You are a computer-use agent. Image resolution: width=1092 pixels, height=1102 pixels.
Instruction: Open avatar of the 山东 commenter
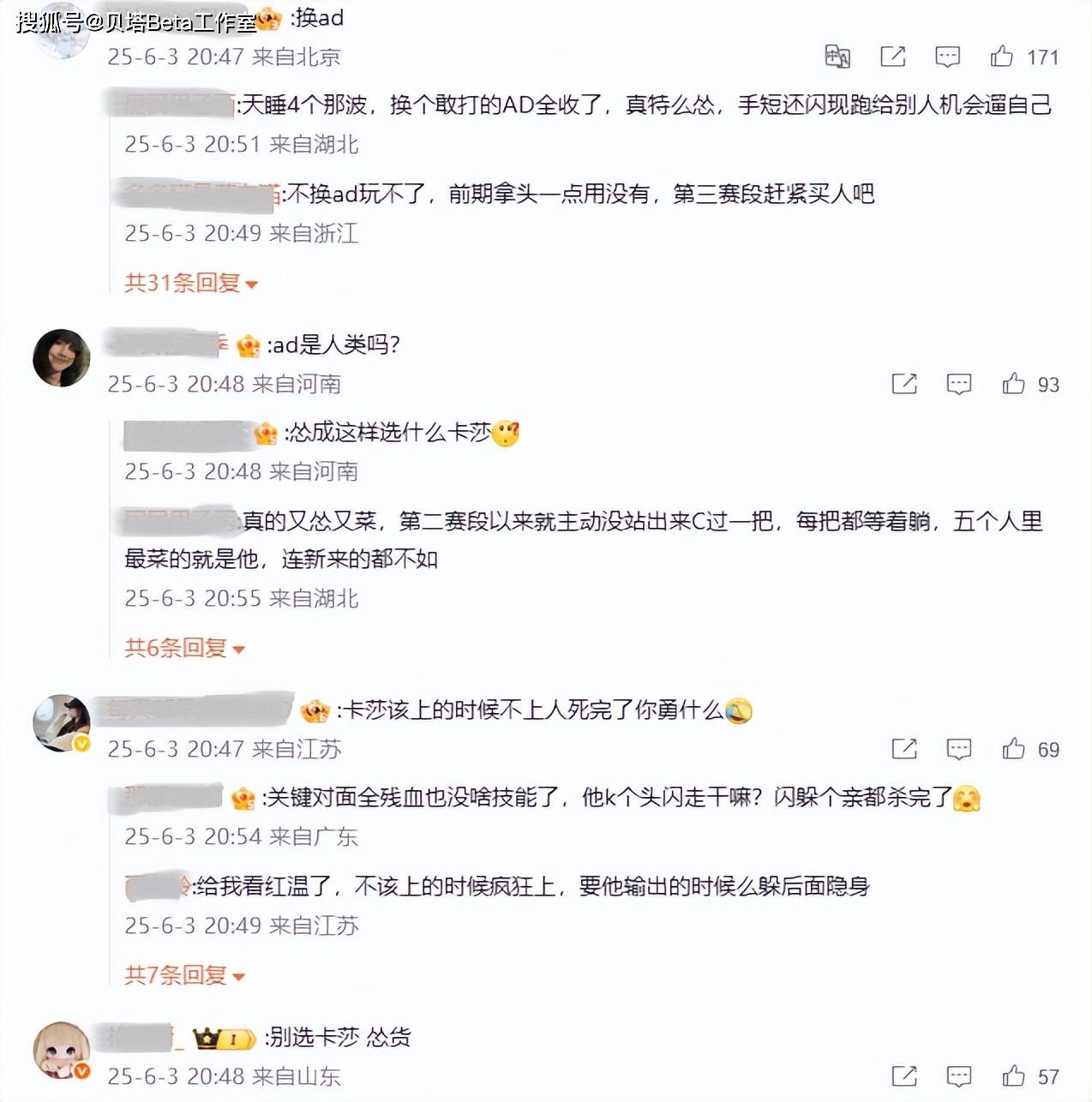click(x=62, y=1051)
